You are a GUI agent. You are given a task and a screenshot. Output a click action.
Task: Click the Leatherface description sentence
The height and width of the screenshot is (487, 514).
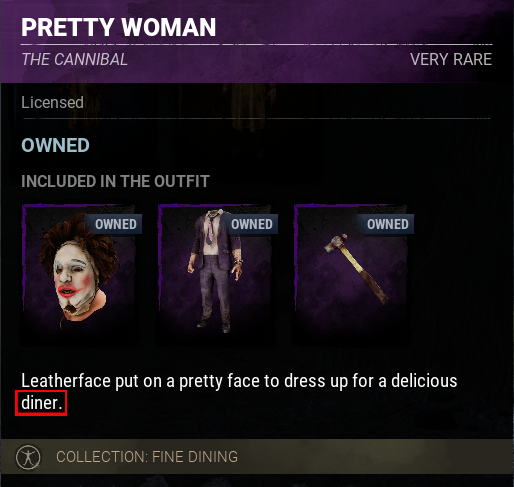tap(239, 392)
